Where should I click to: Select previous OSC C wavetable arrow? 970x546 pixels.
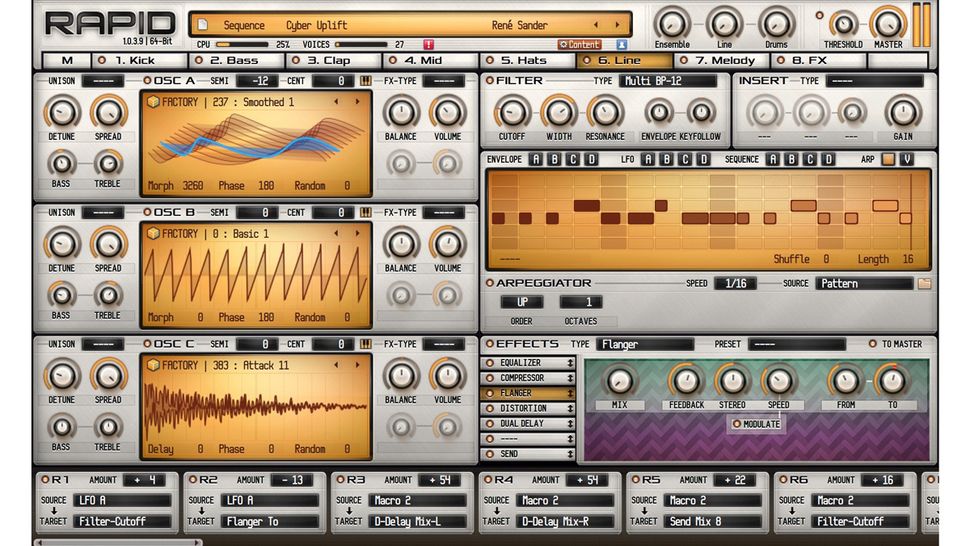click(337, 365)
